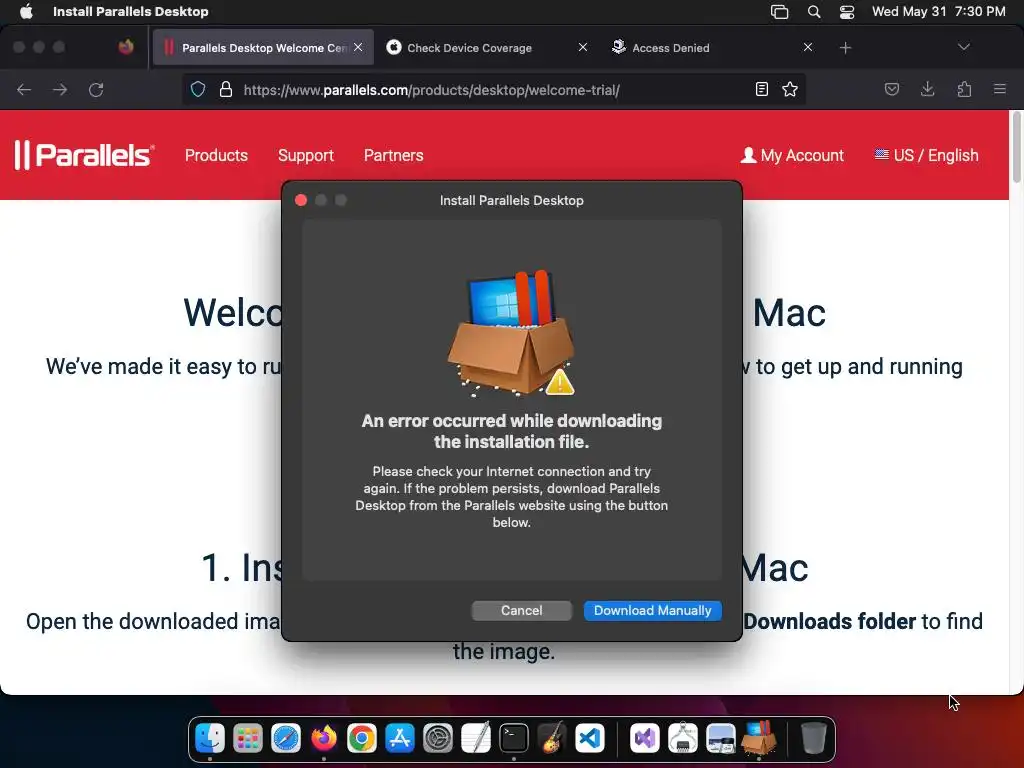Cancel the Parallels Desktop installation dialog
This screenshot has width=1024, height=768.
[521, 611]
